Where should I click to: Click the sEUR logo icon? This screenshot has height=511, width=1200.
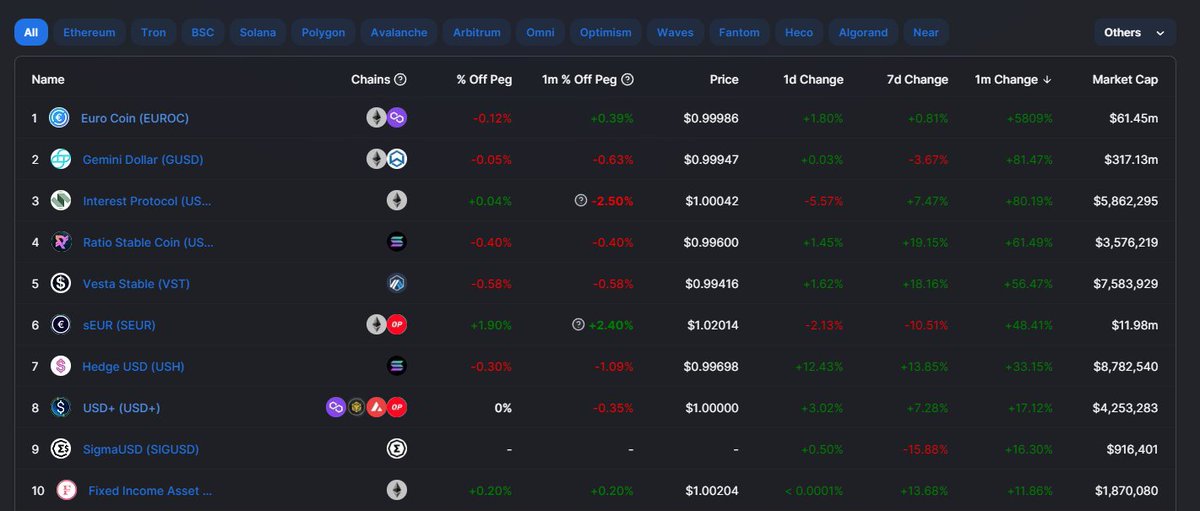pyautogui.click(x=61, y=325)
